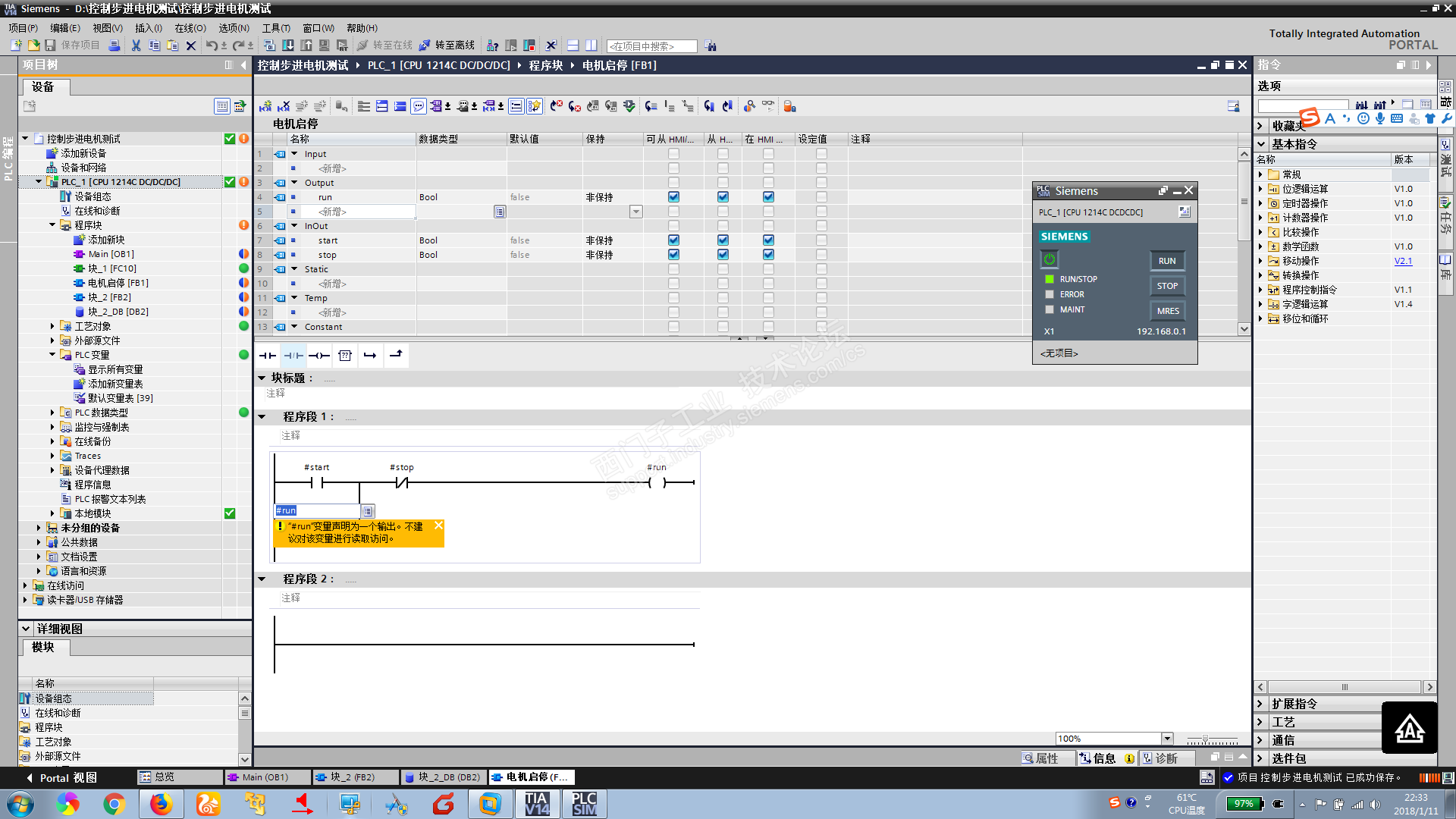Open the 在线(O) menu
1456x819 pixels.
tap(190, 28)
